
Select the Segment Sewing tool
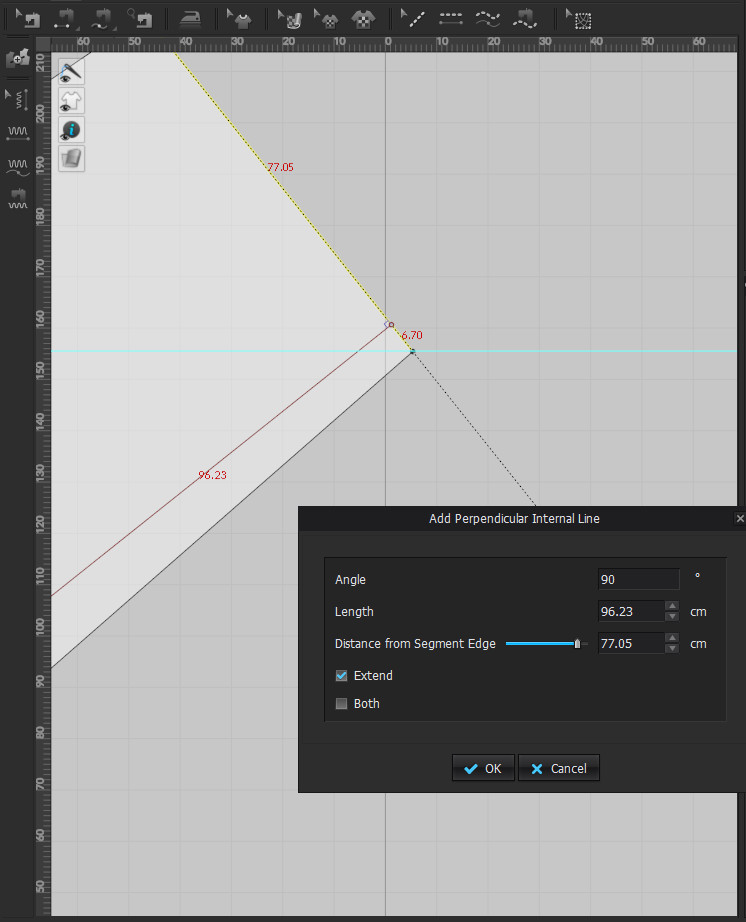click(x=65, y=19)
